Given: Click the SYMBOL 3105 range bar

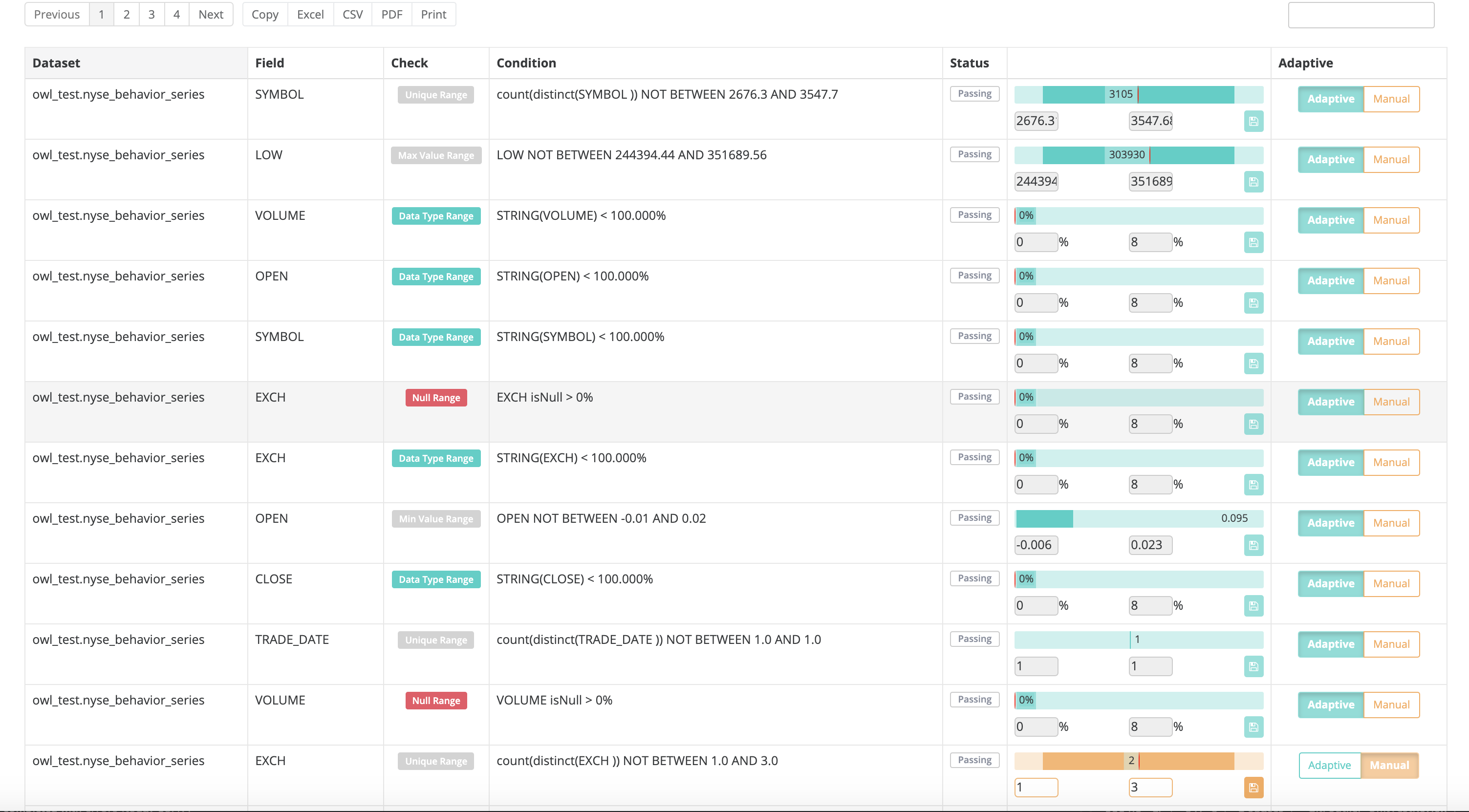Looking at the screenshot, I should [1138, 94].
